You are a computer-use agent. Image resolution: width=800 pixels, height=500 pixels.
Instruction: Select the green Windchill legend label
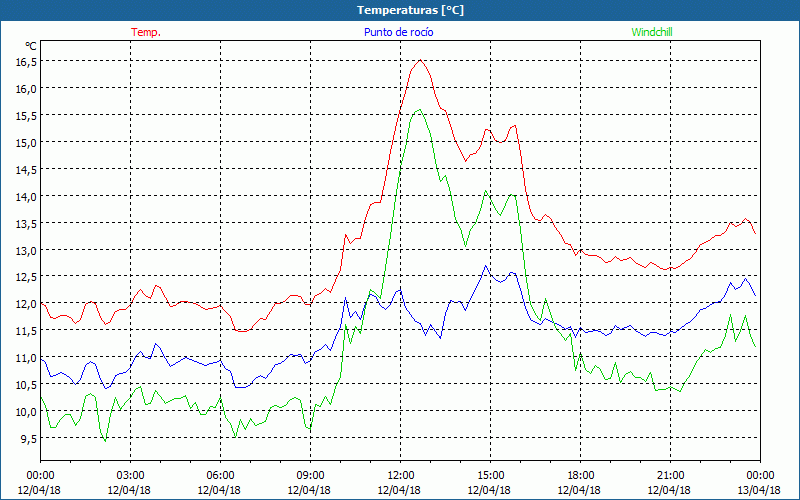coord(652,32)
